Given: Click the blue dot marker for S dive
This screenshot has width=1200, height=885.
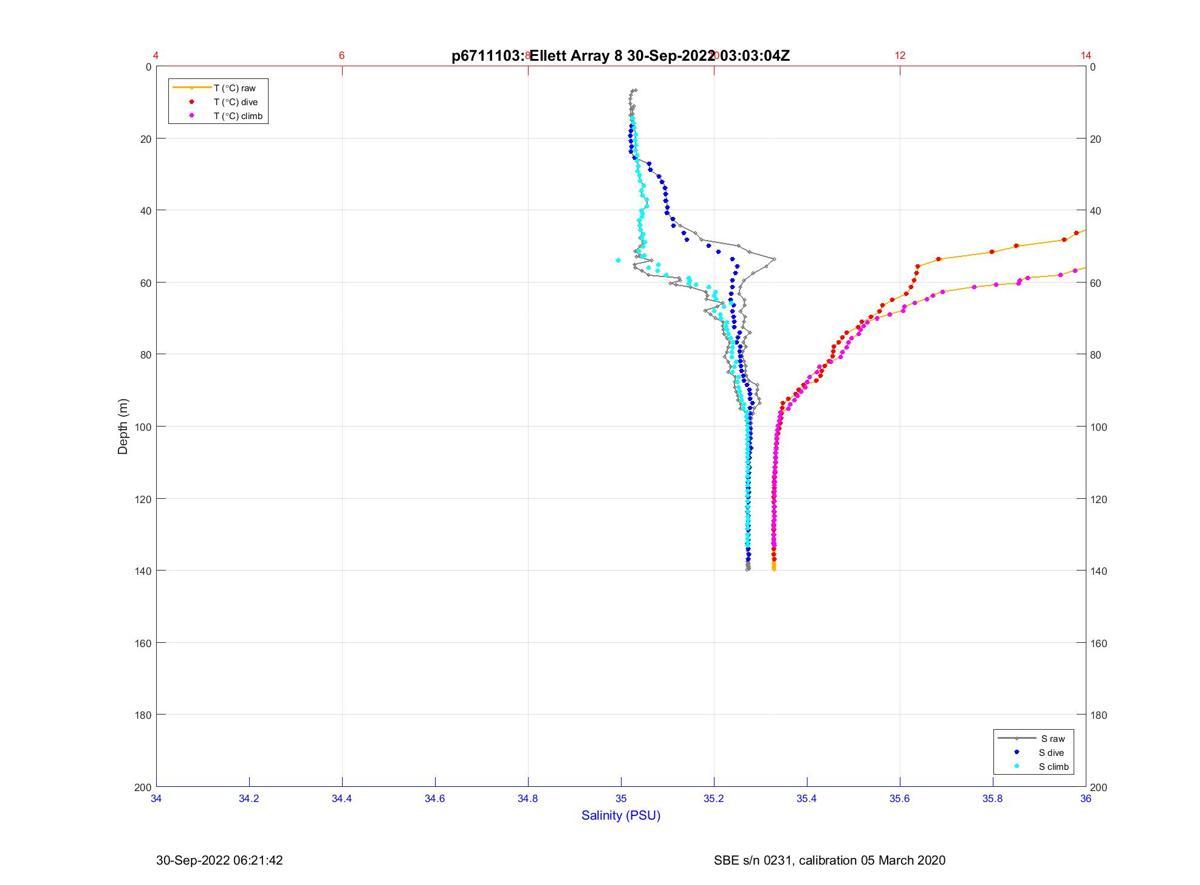Looking at the screenshot, I should click(1016, 752).
